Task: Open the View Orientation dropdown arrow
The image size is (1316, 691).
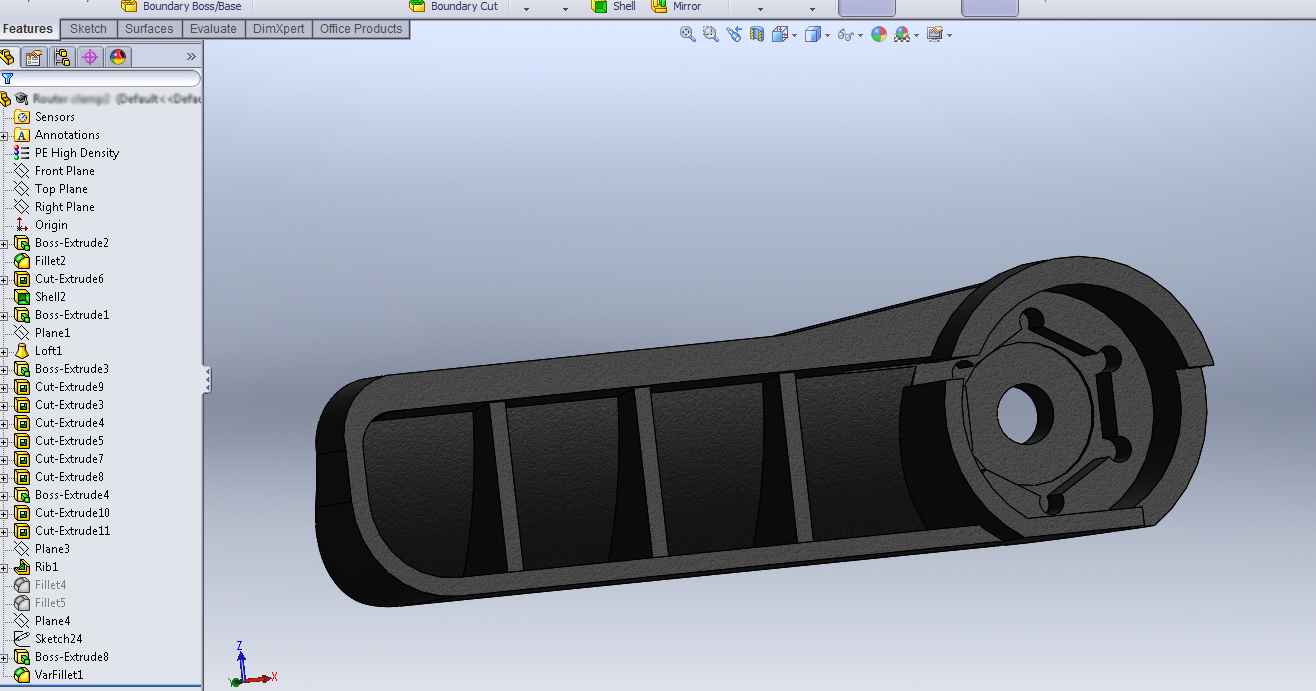Action: tap(794, 35)
